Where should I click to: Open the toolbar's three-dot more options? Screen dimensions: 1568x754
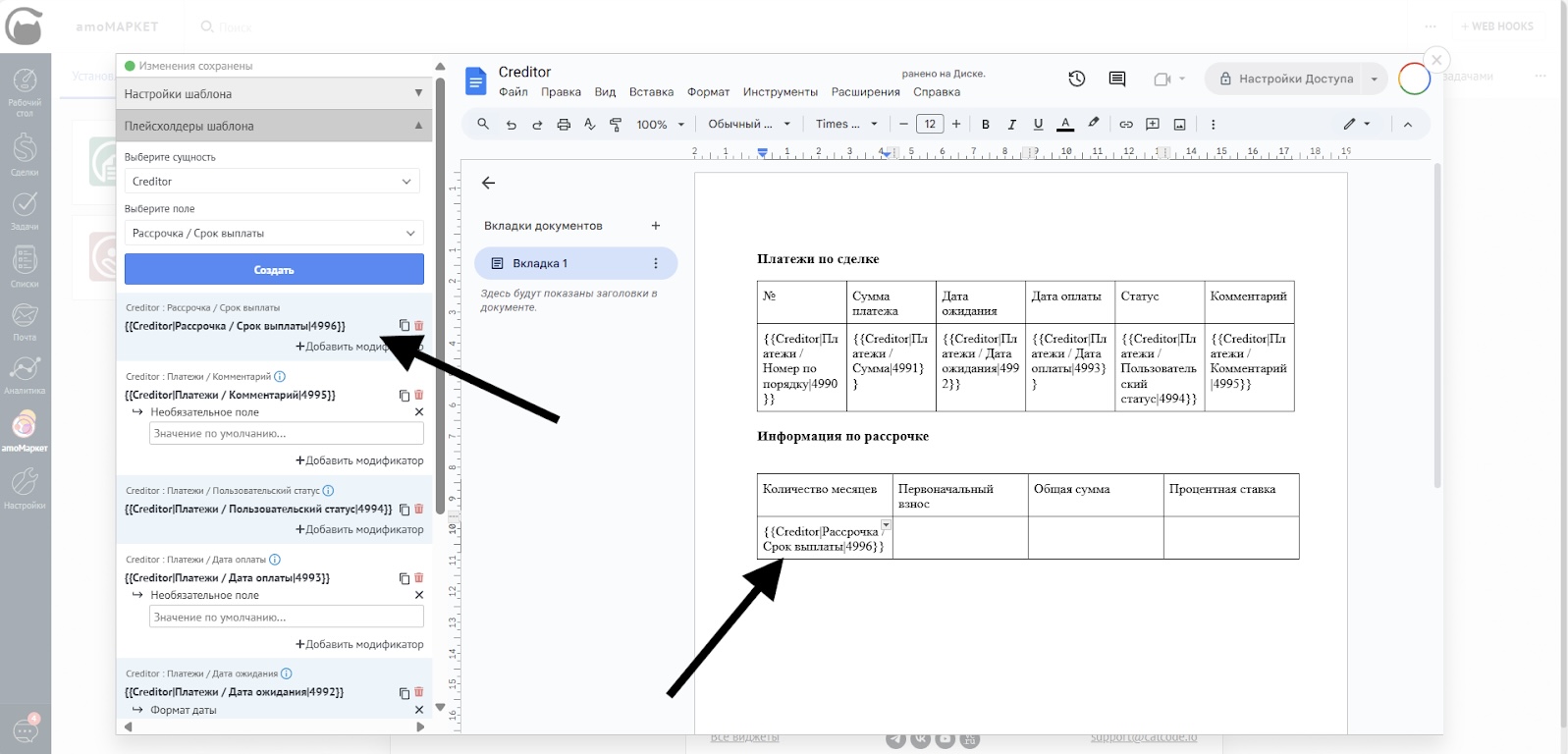pyautogui.click(x=1214, y=125)
